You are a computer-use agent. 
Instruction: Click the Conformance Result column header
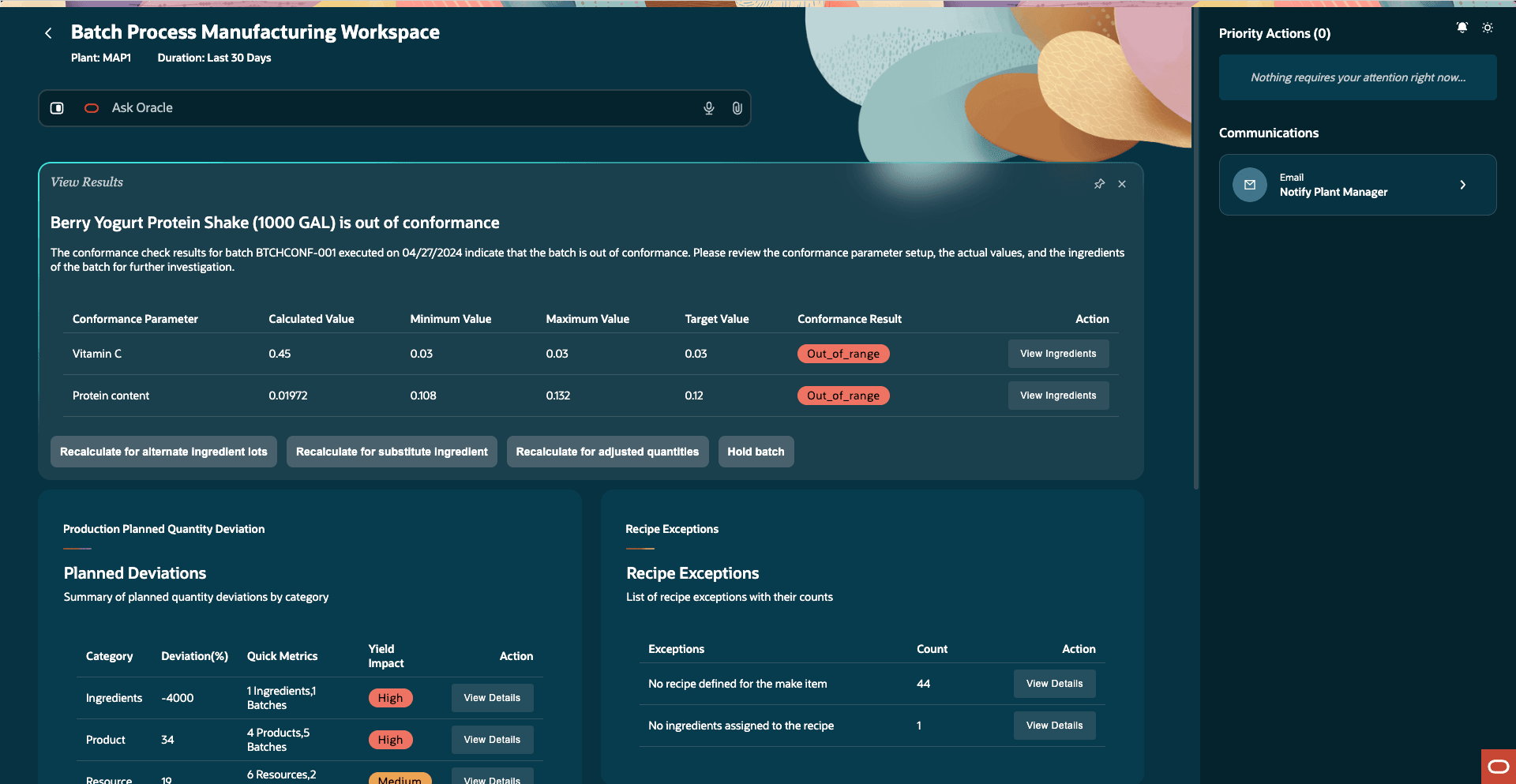(x=849, y=319)
